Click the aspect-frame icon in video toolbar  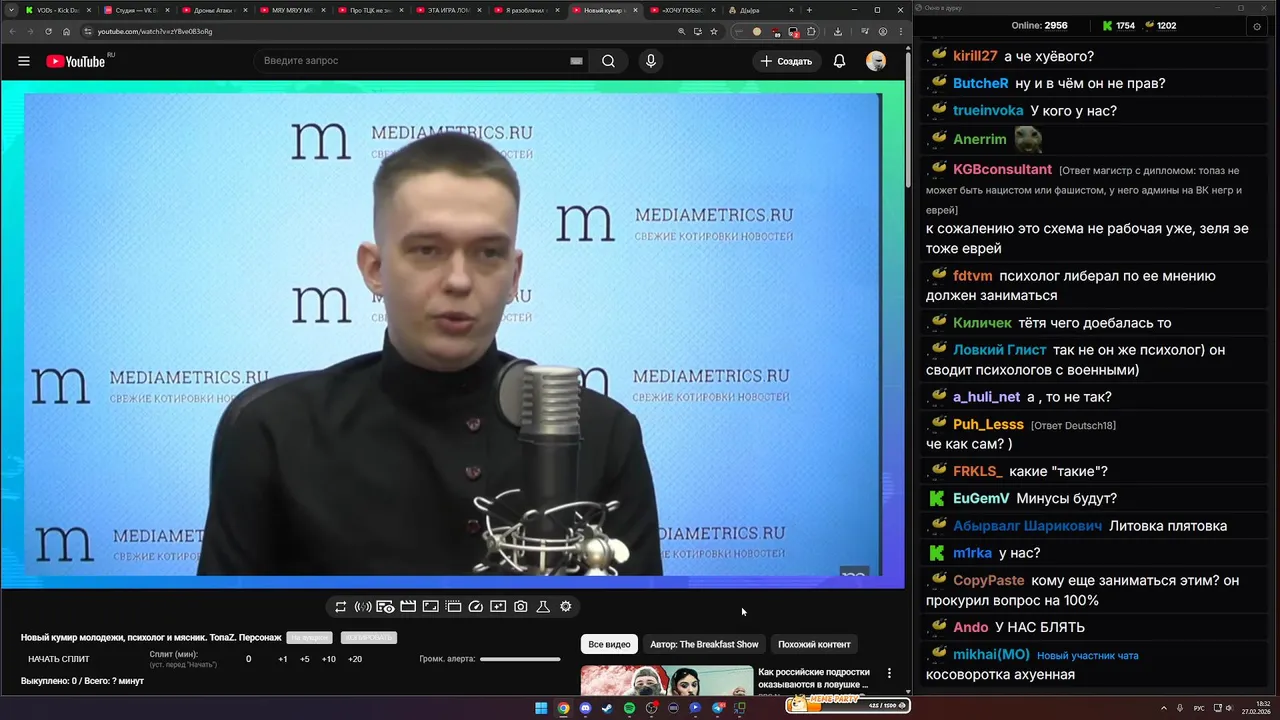430,606
